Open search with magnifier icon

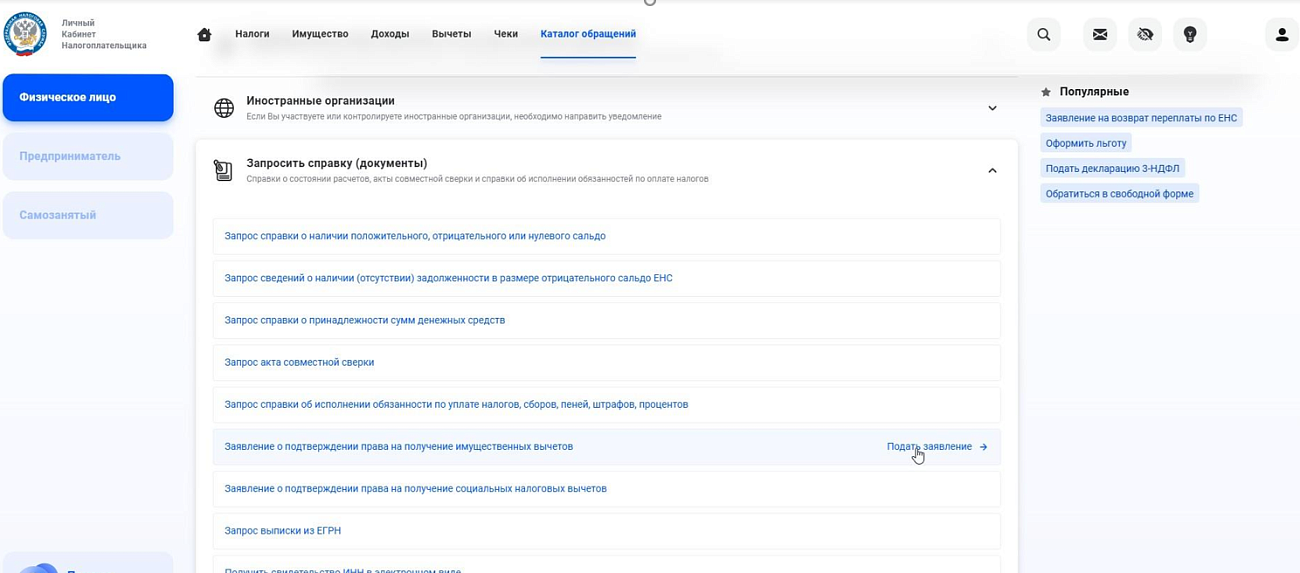click(x=1043, y=35)
